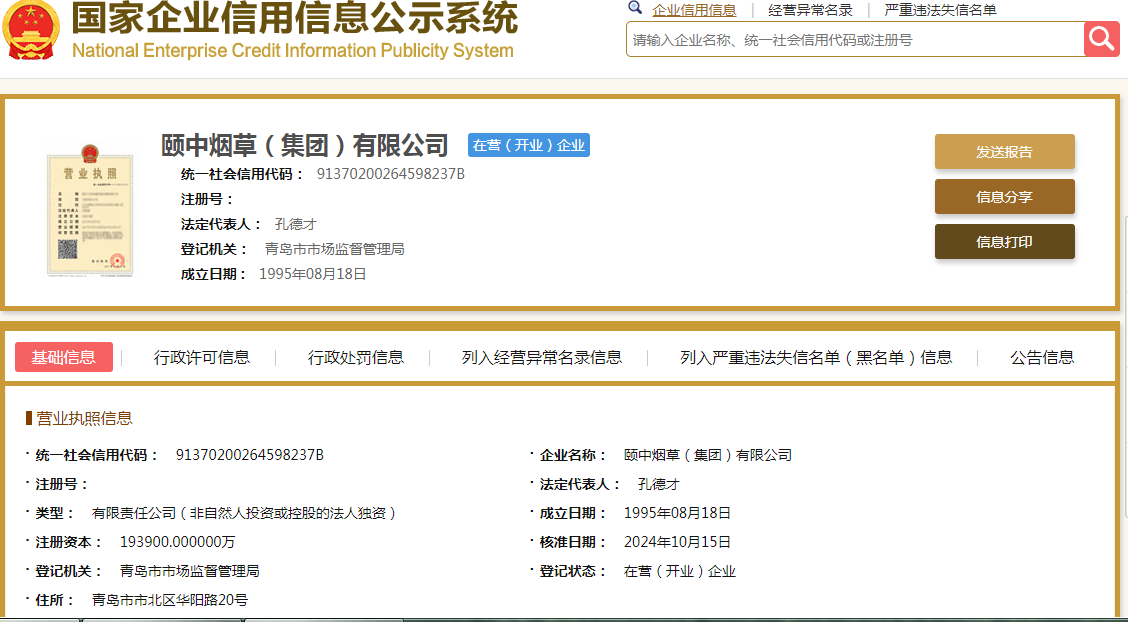Select the 企业信用信息 search category link
The width and height of the screenshot is (1128, 622).
pyautogui.click(x=694, y=10)
